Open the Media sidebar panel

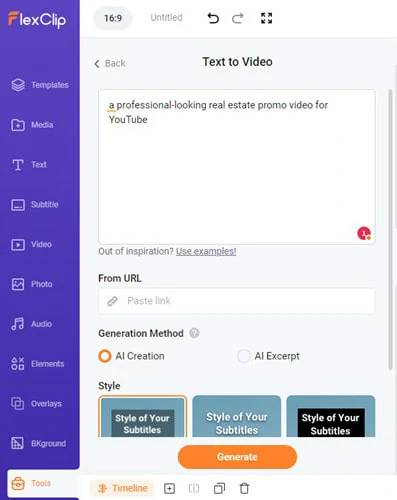click(x=32, y=125)
